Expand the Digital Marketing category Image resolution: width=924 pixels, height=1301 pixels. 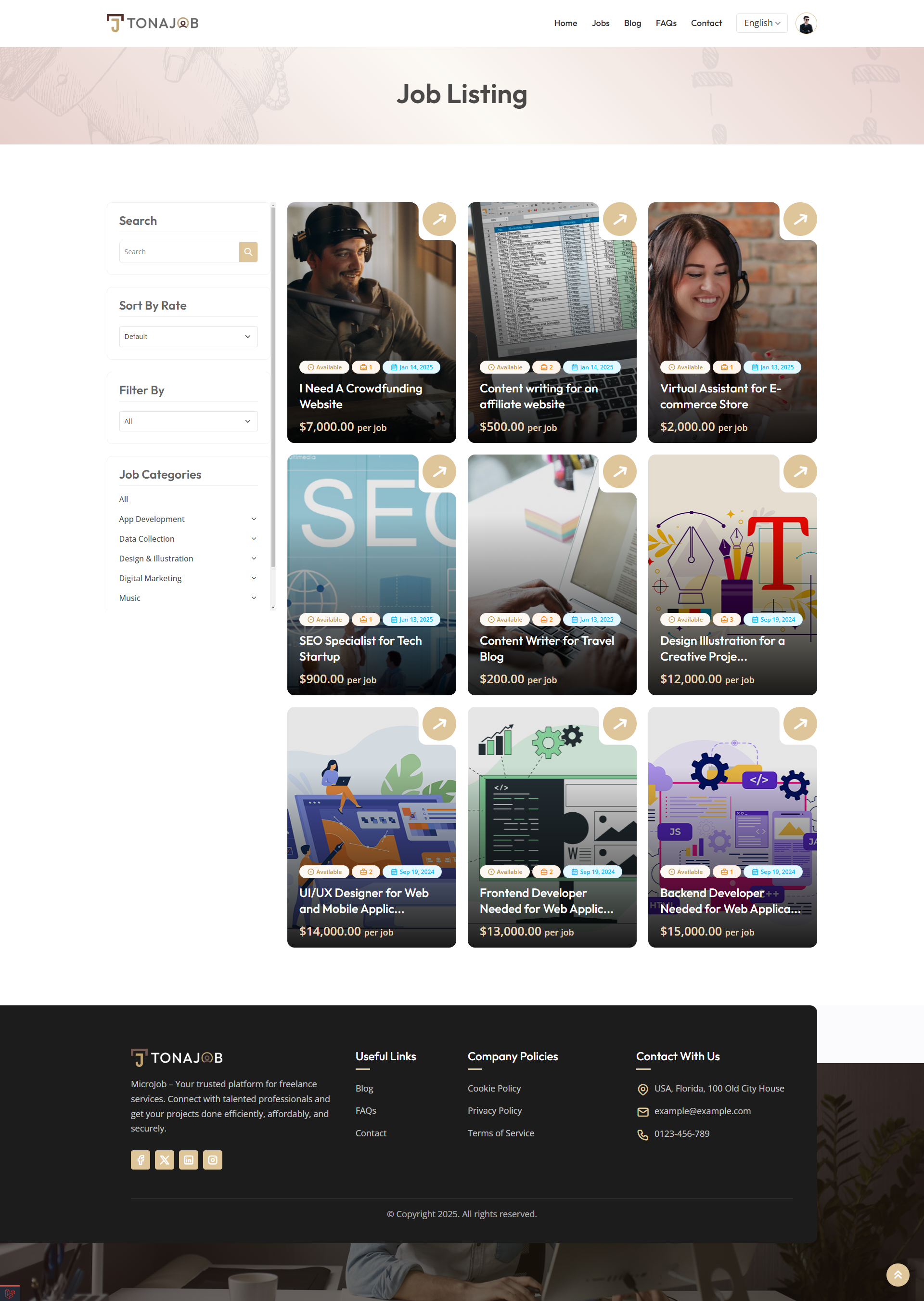[254, 578]
